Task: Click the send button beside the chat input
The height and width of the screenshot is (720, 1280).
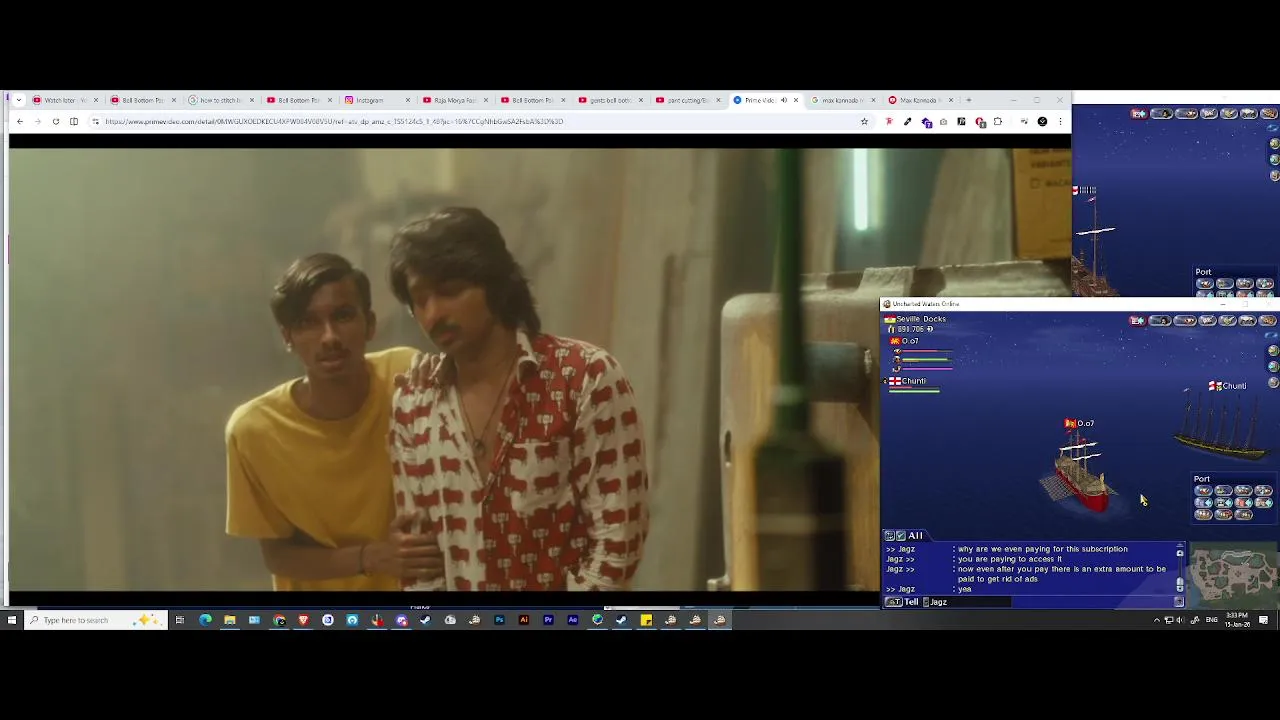Action: [1179, 602]
